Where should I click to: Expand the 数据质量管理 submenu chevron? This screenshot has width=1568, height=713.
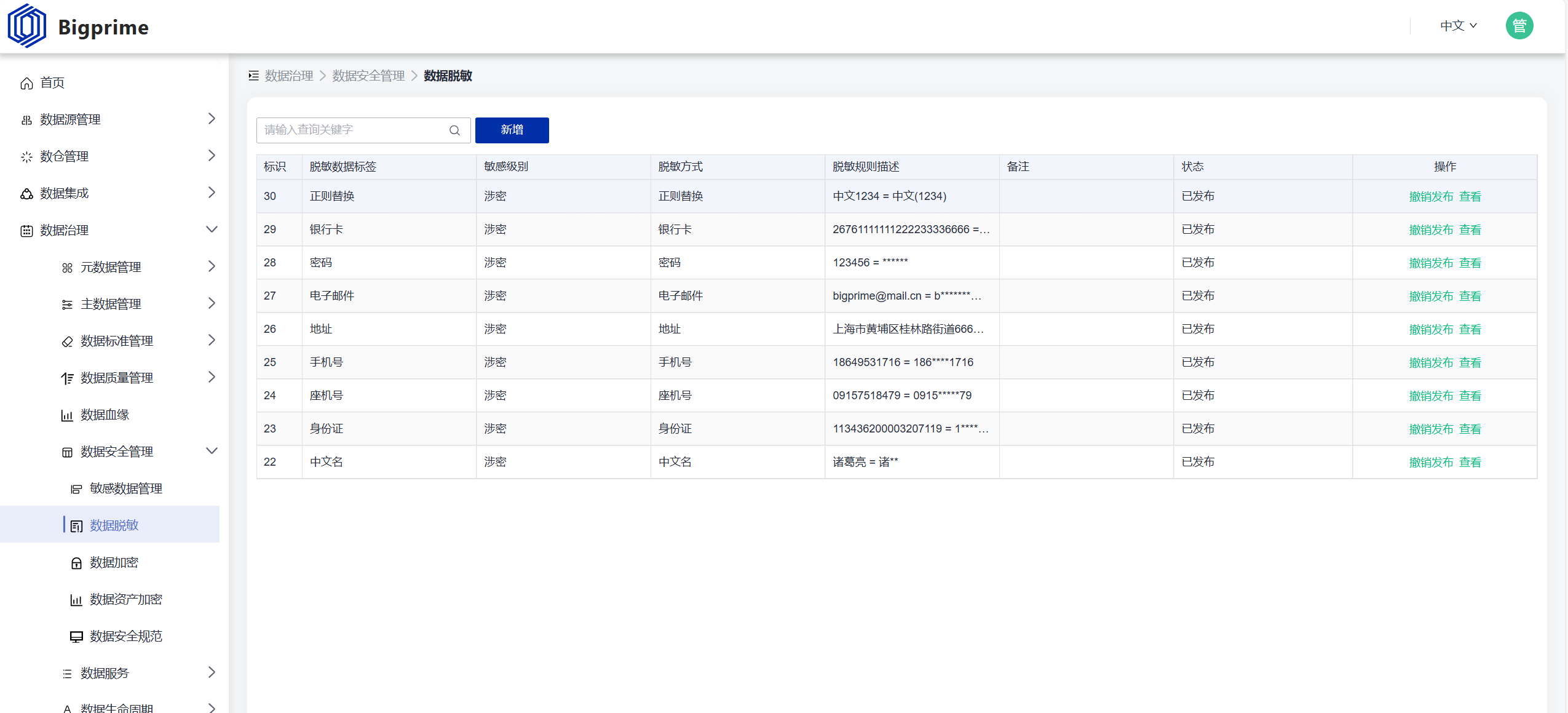pos(212,376)
